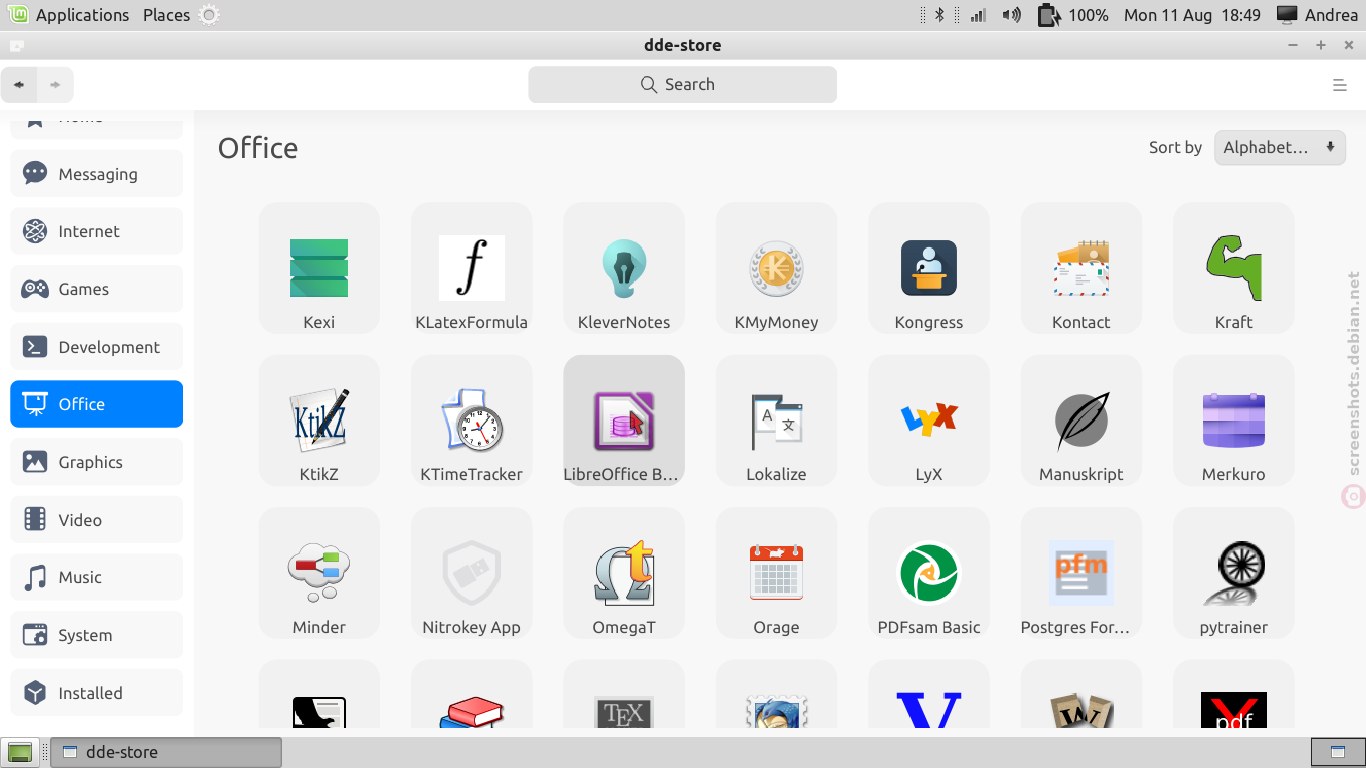Click the volume icon in system tray
1366x768 pixels.
[x=1011, y=15]
